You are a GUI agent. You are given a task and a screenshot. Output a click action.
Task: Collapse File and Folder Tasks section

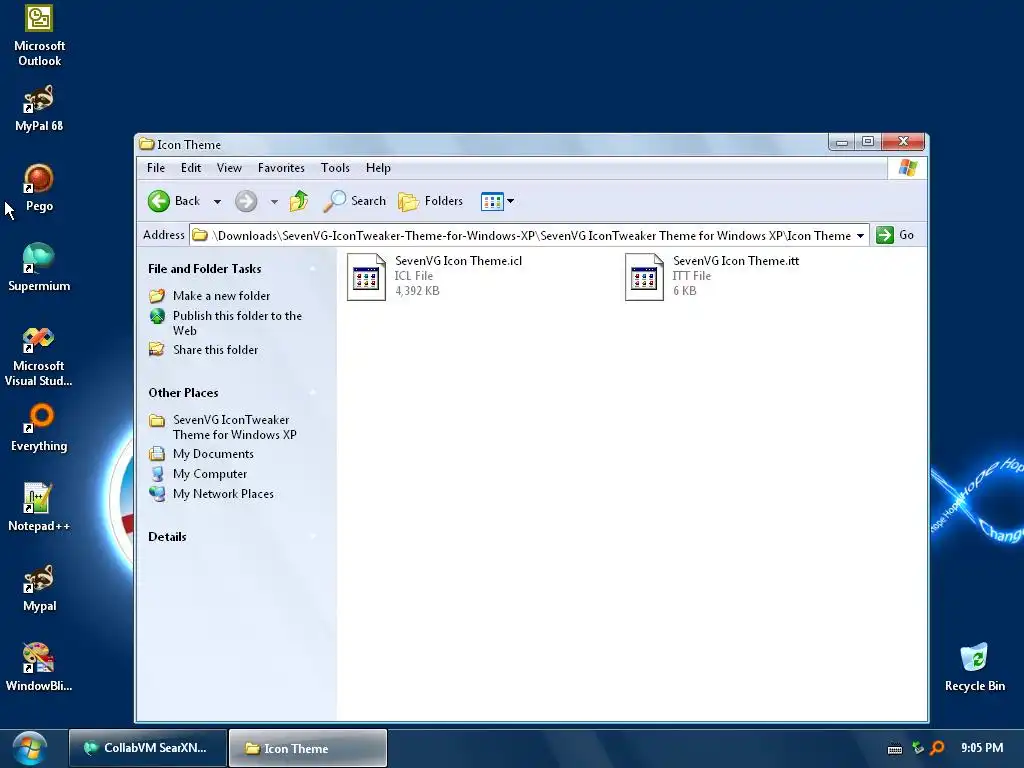point(313,268)
